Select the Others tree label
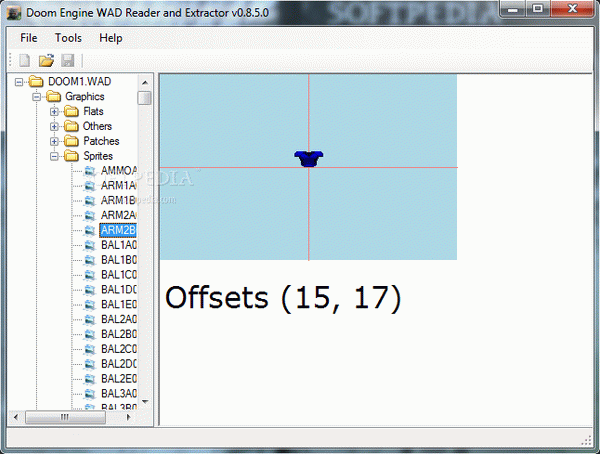Viewport: 600px width, 454px height. pos(97,126)
